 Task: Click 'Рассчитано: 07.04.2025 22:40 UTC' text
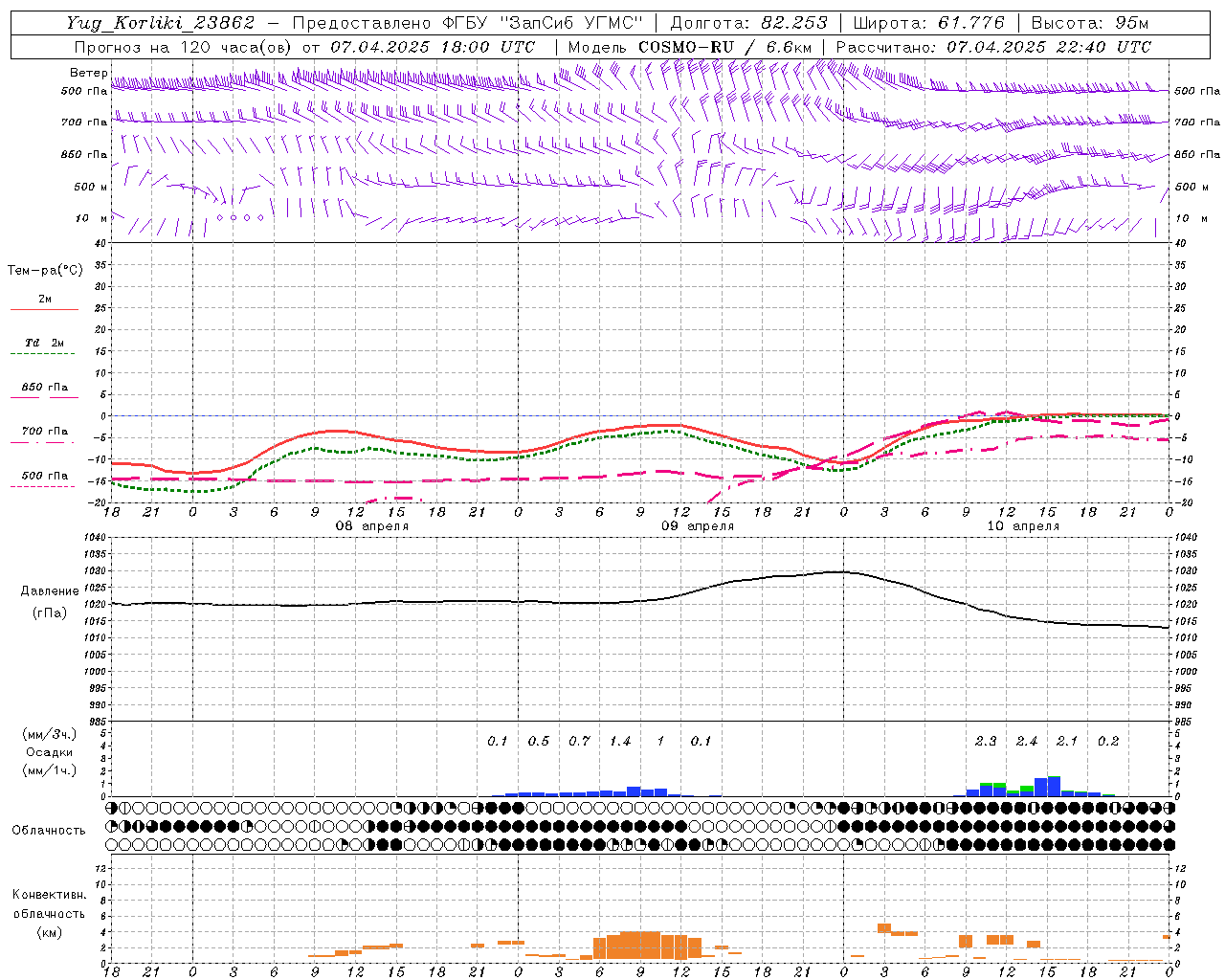pyautogui.click(x=993, y=47)
